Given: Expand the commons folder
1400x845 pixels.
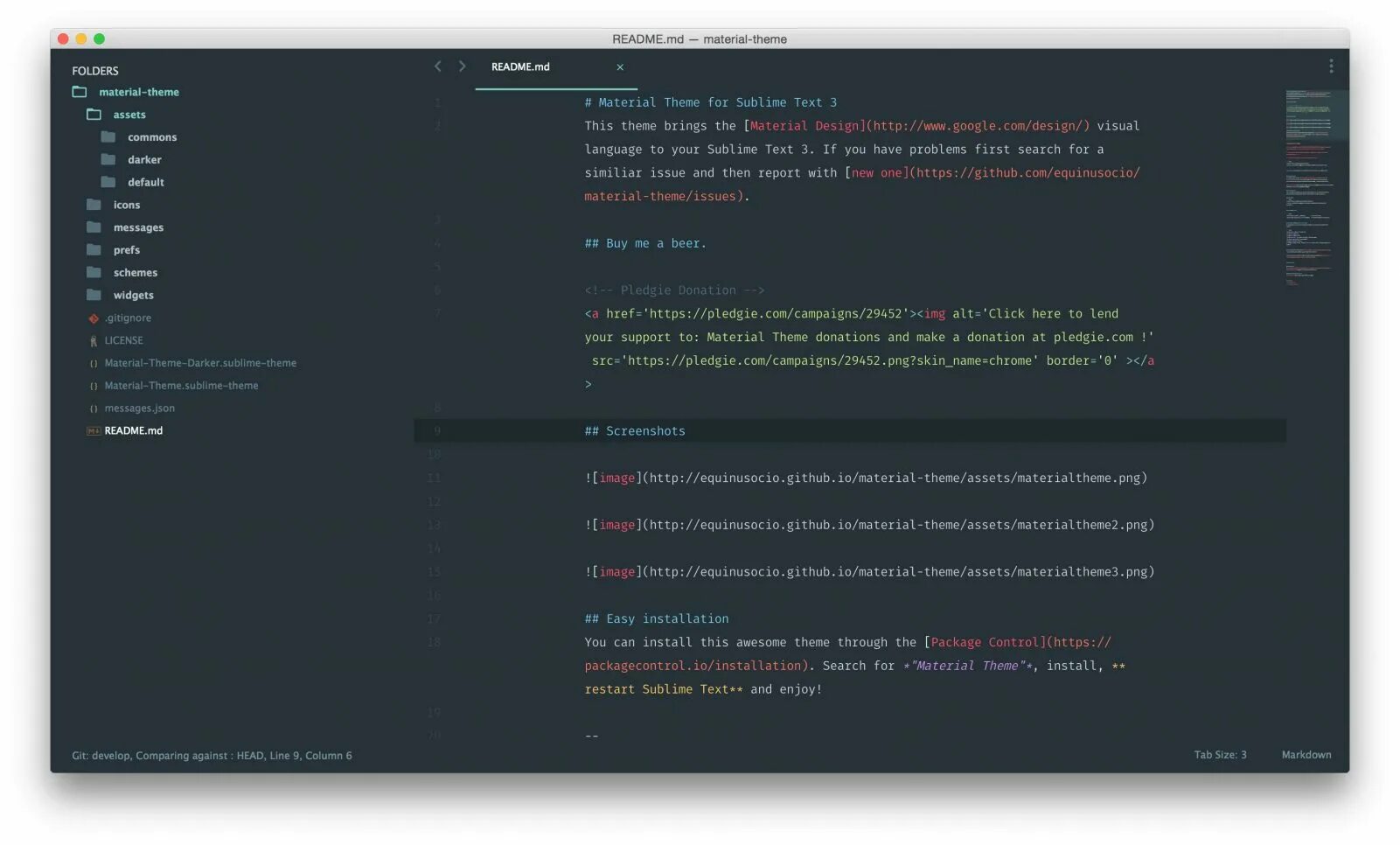Looking at the screenshot, I should (152, 137).
